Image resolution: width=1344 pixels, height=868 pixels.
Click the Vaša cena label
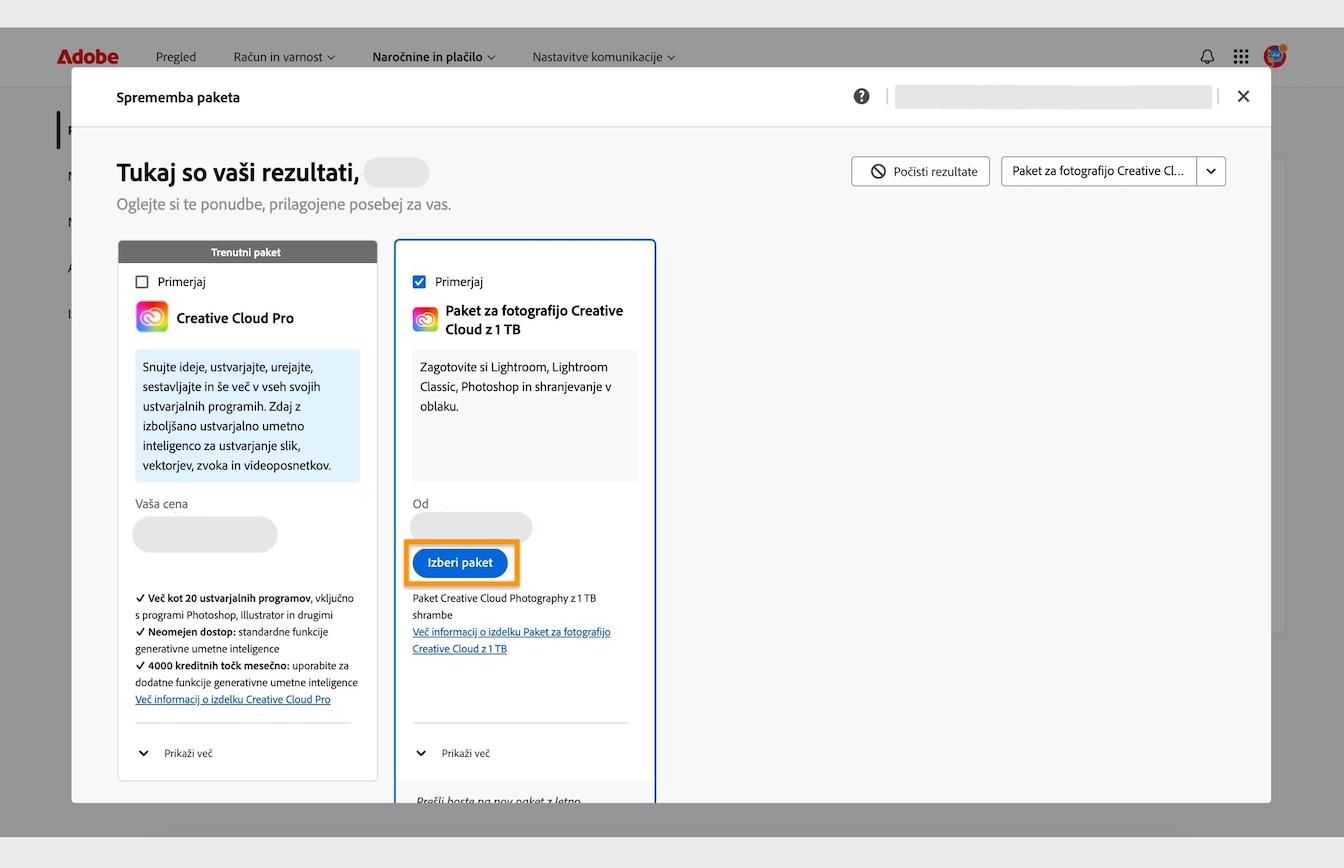162,504
